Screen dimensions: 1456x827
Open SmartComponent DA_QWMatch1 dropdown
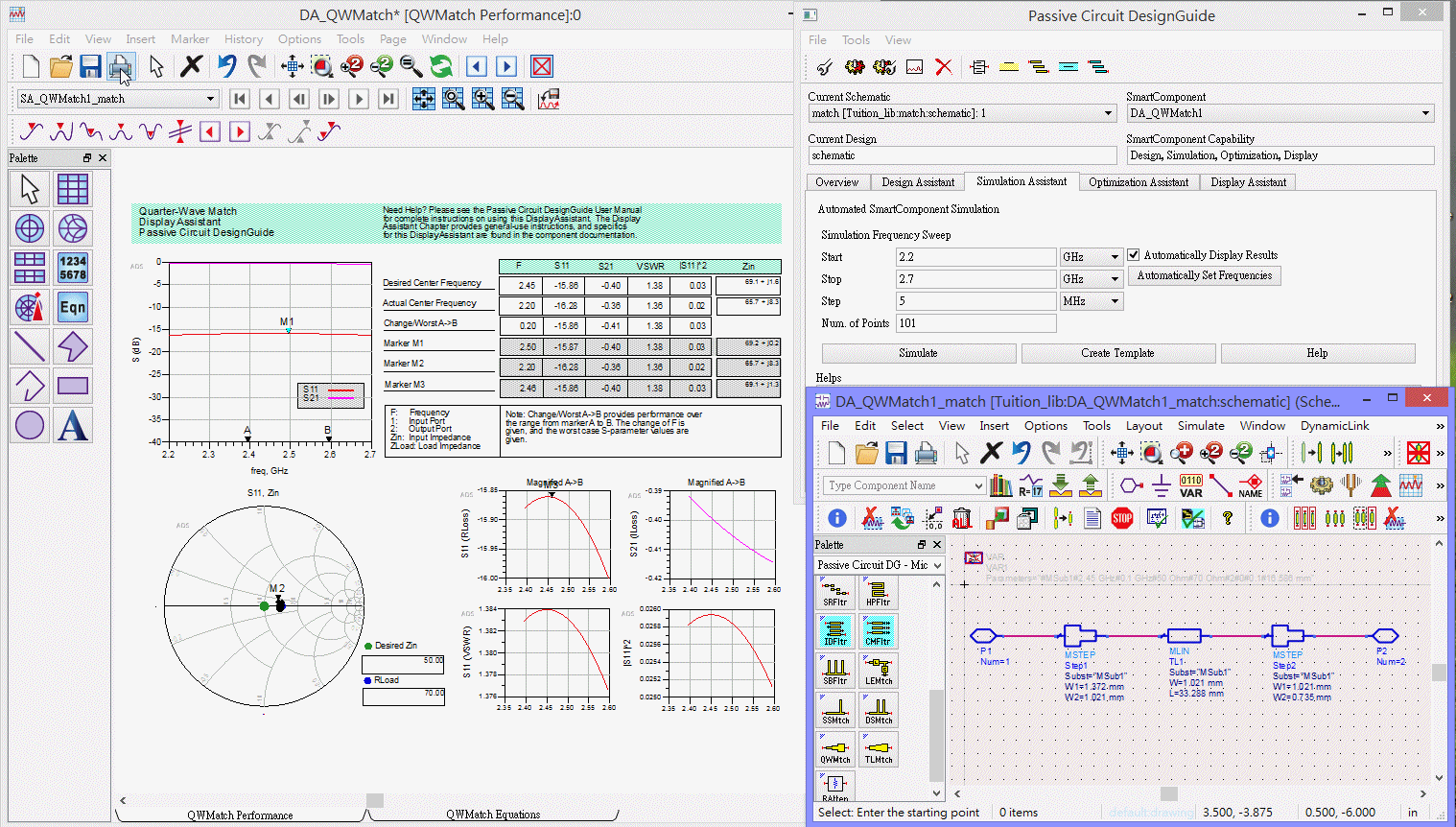[1425, 113]
